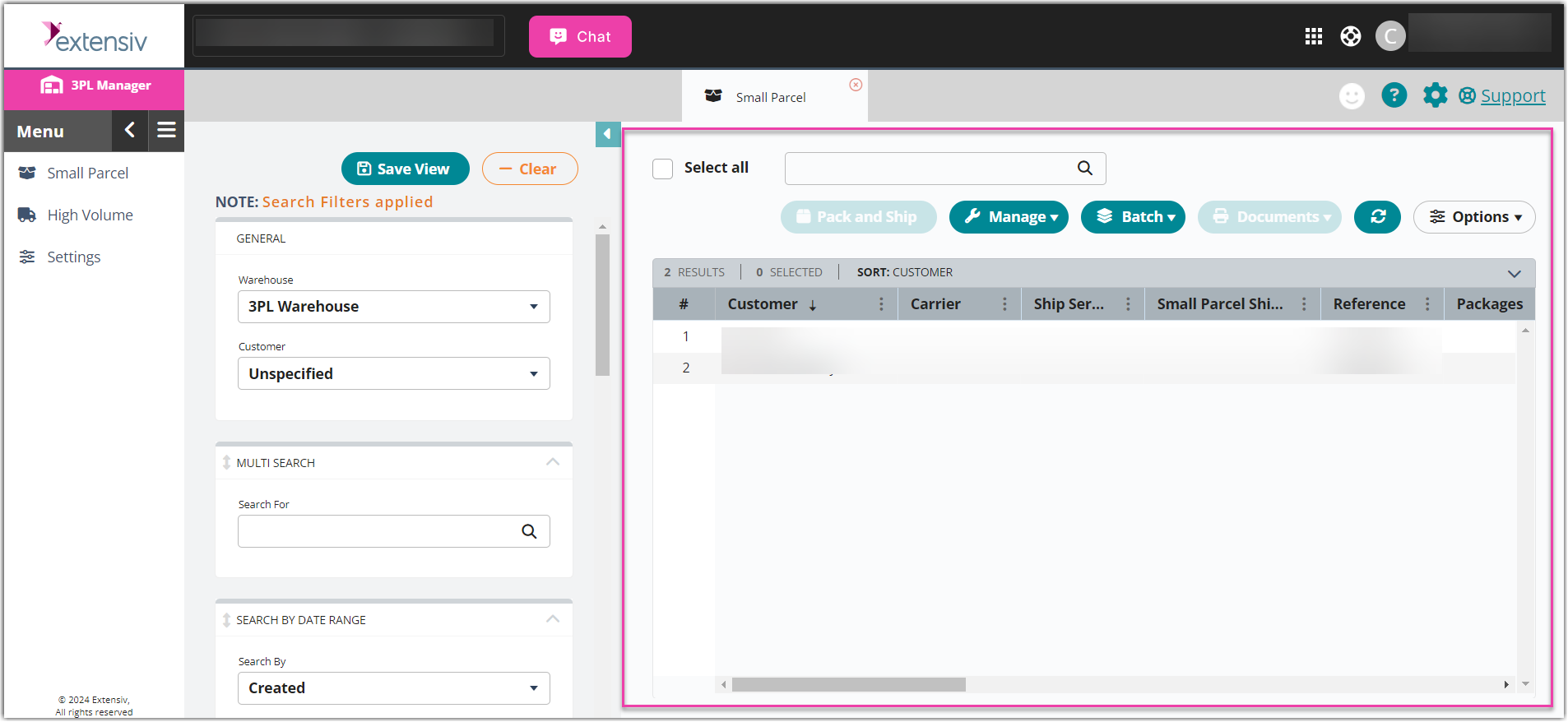The height and width of the screenshot is (722, 1568).
Task: Open the Options dropdown
Action: [1474, 217]
